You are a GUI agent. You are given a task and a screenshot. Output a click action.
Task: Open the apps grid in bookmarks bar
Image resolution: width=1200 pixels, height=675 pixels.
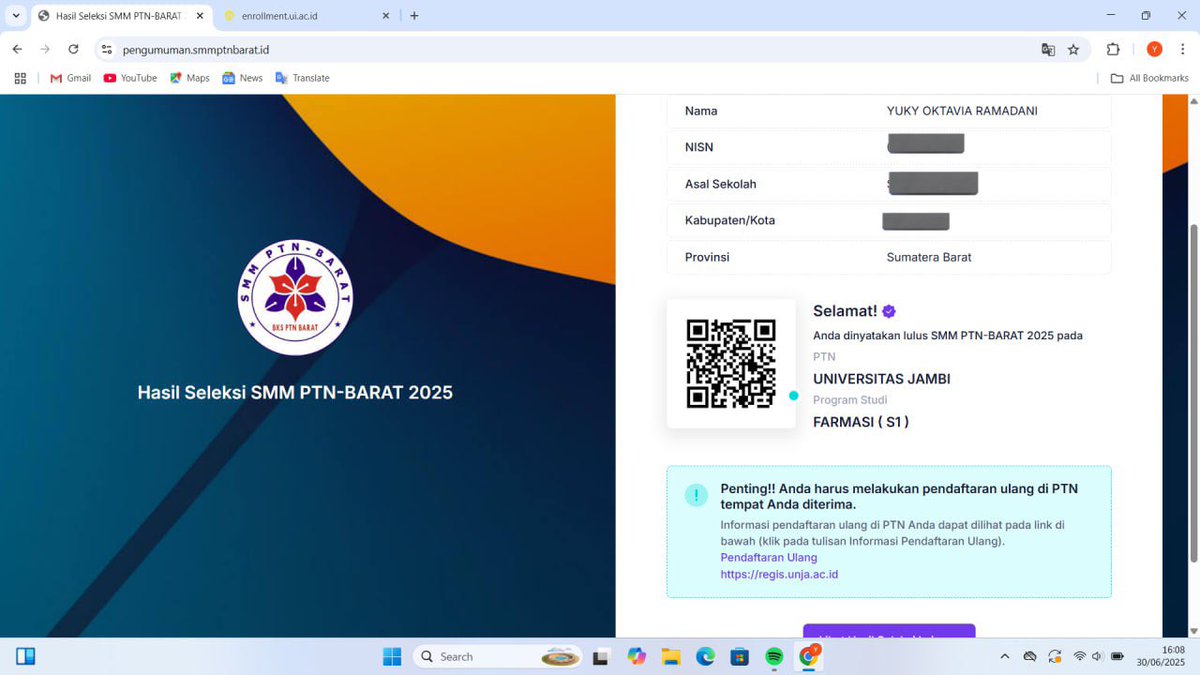[20, 78]
